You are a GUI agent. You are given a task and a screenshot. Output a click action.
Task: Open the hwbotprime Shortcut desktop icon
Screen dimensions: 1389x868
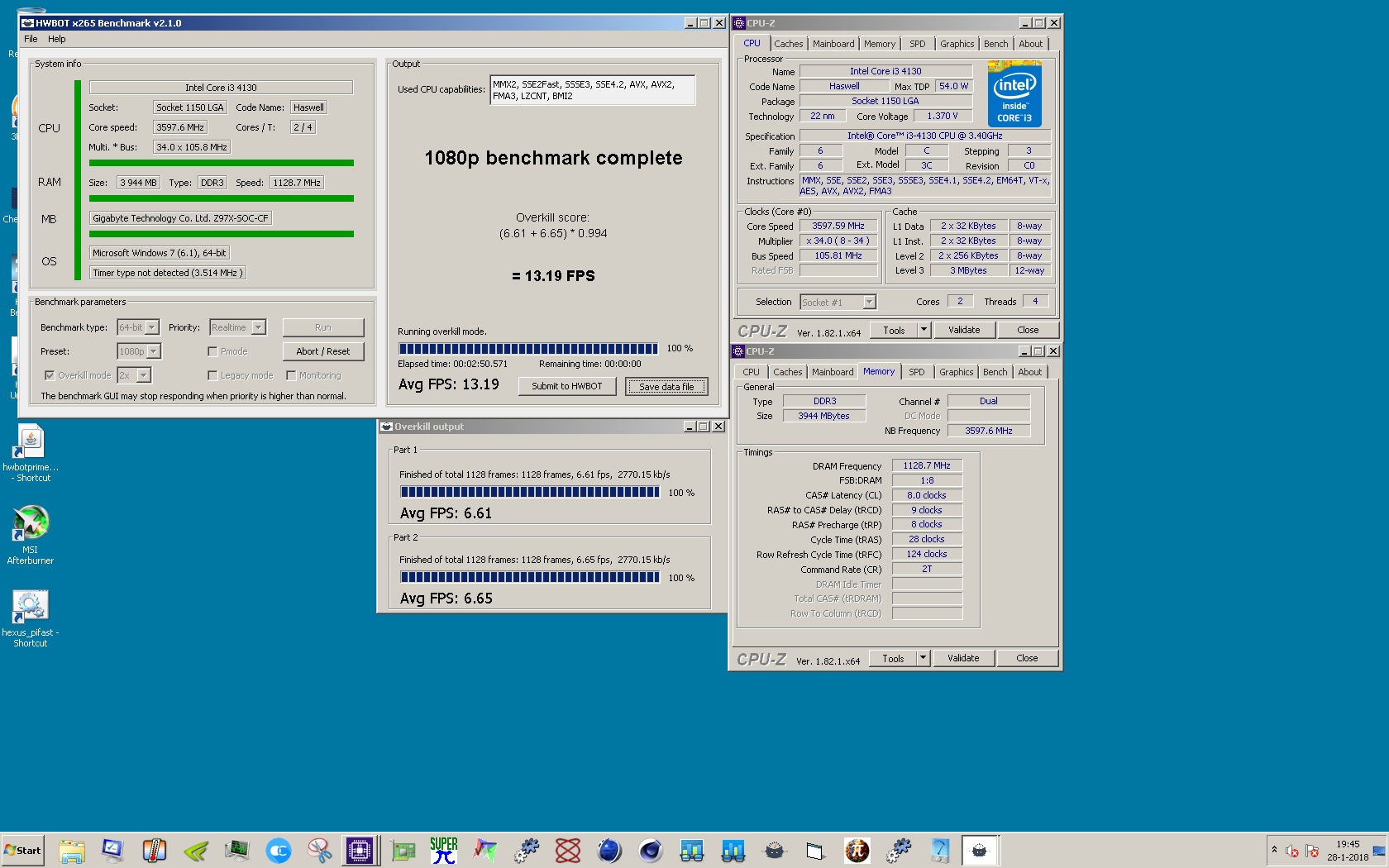[x=31, y=452]
